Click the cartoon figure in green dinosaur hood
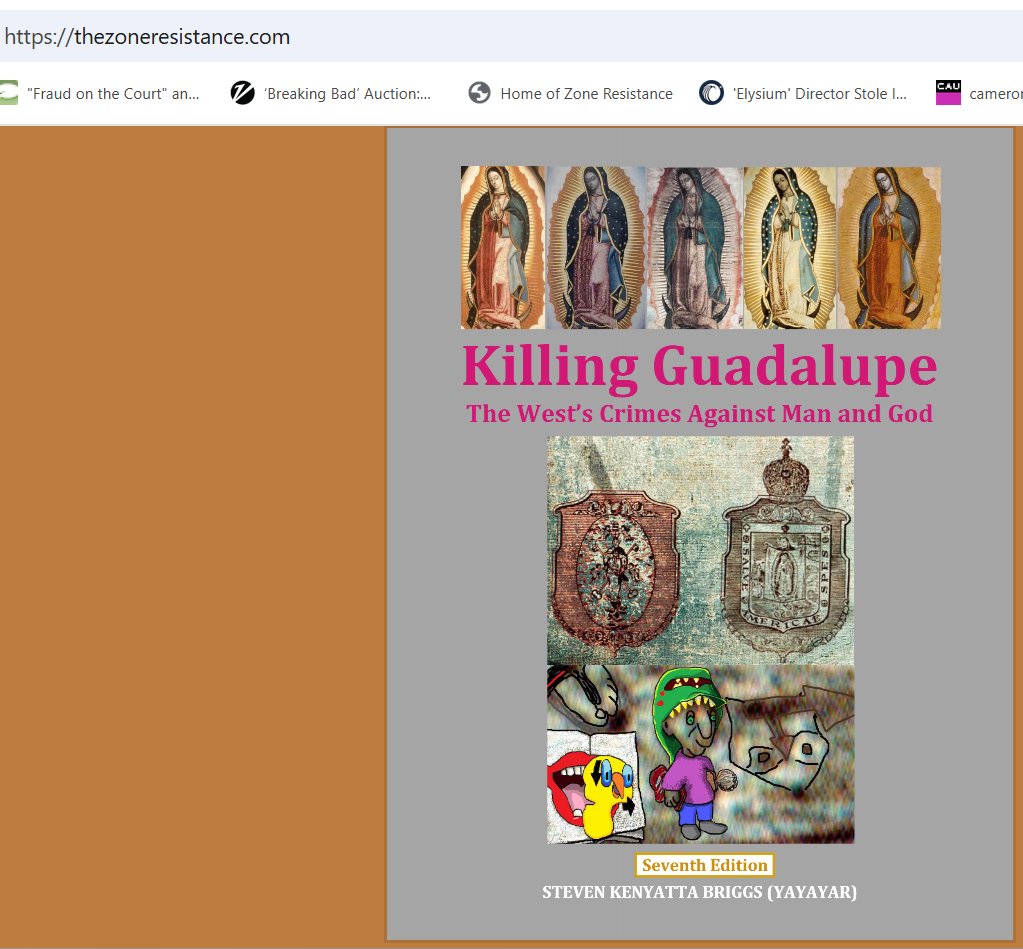1023x949 pixels. [692, 754]
